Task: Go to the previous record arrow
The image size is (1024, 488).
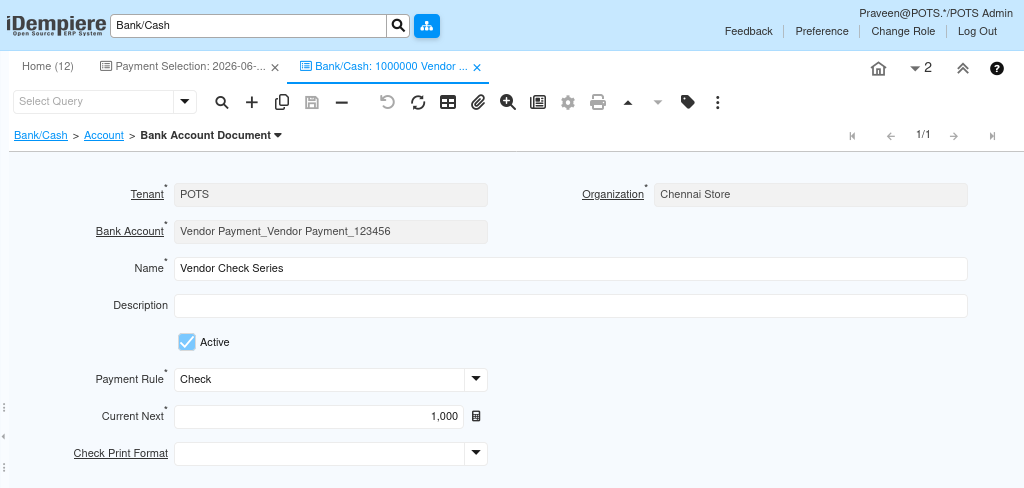Action: pyautogui.click(x=891, y=136)
